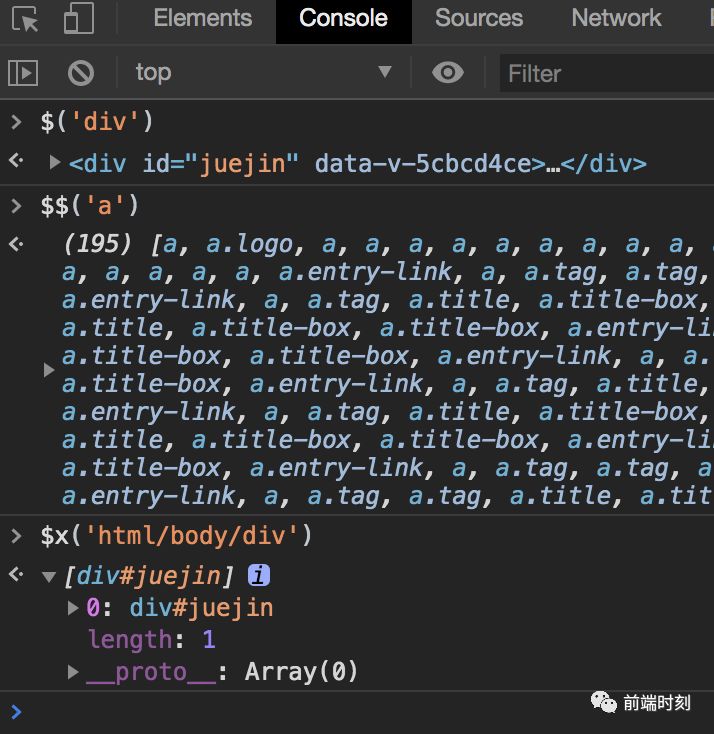Open the Sources tab
Image resolution: width=714 pixels, height=734 pixels.
pyautogui.click(x=478, y=18)
